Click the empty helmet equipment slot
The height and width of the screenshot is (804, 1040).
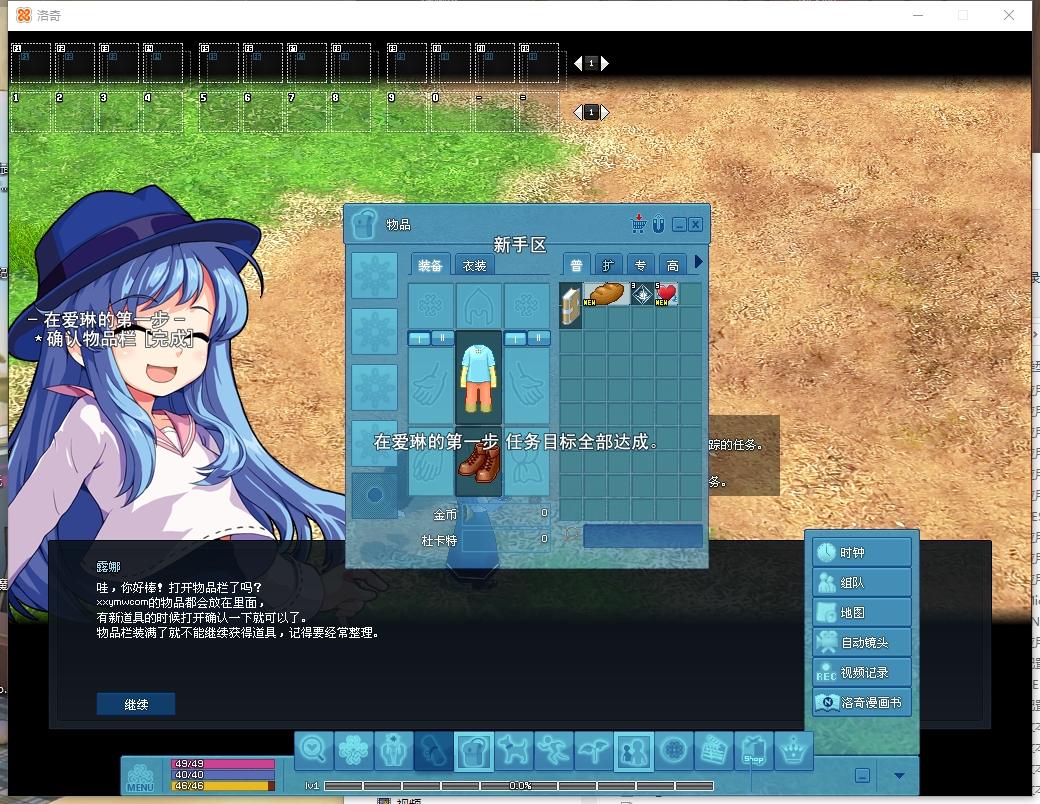pos(478,305)
